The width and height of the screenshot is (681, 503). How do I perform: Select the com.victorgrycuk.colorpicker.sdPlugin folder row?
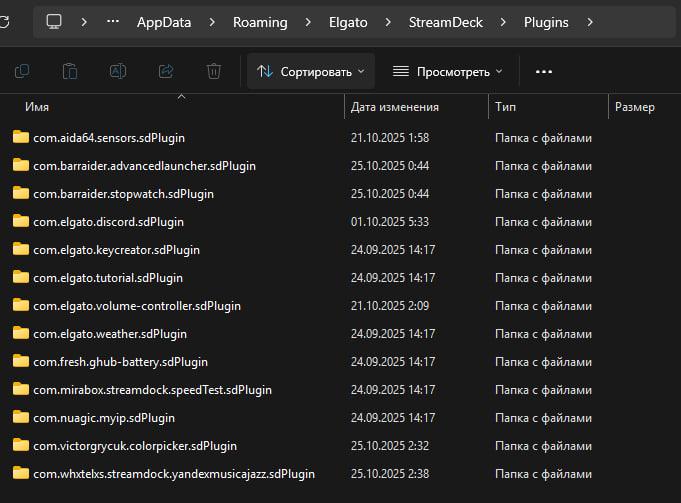click(135, 445)
